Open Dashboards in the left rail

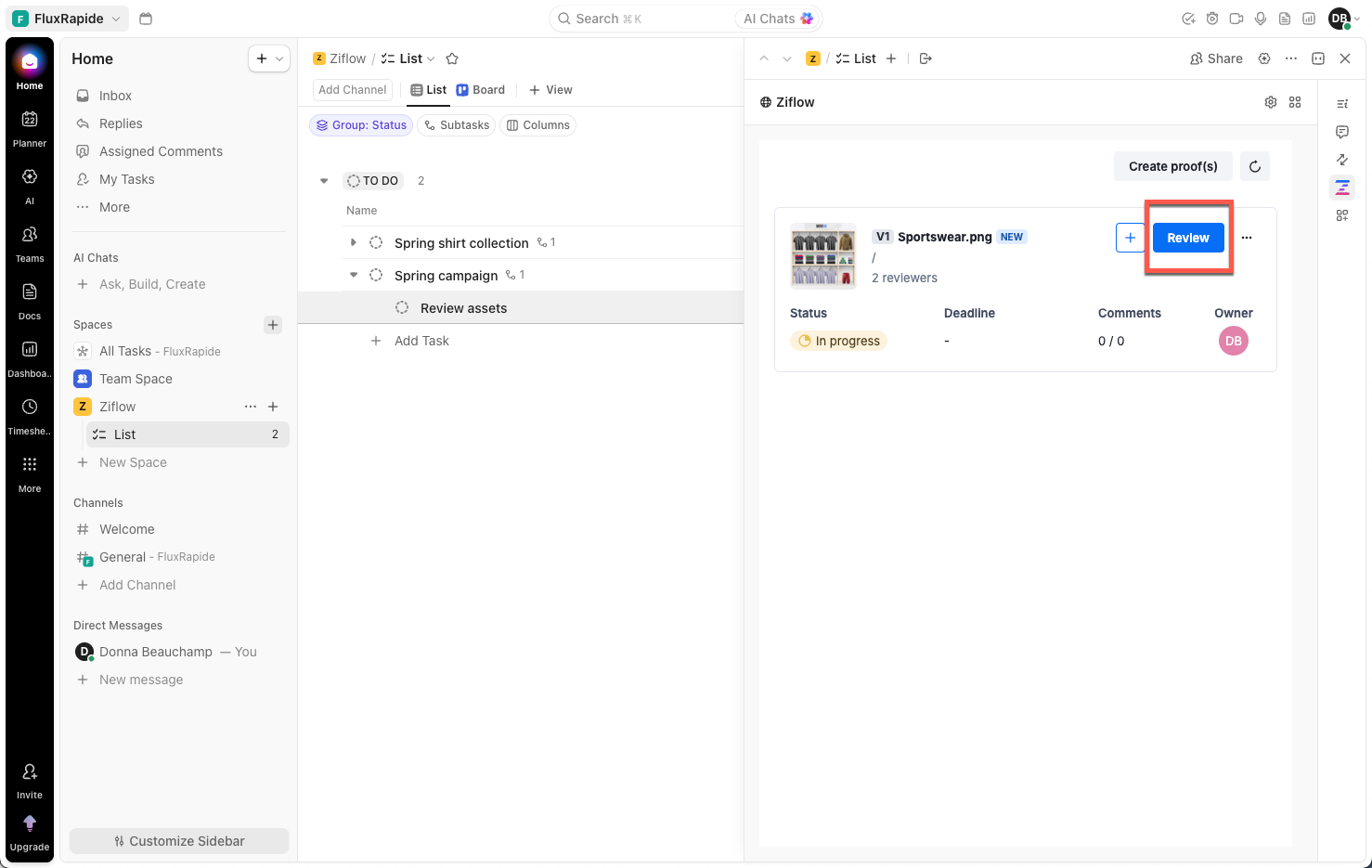tap(30, 358)
